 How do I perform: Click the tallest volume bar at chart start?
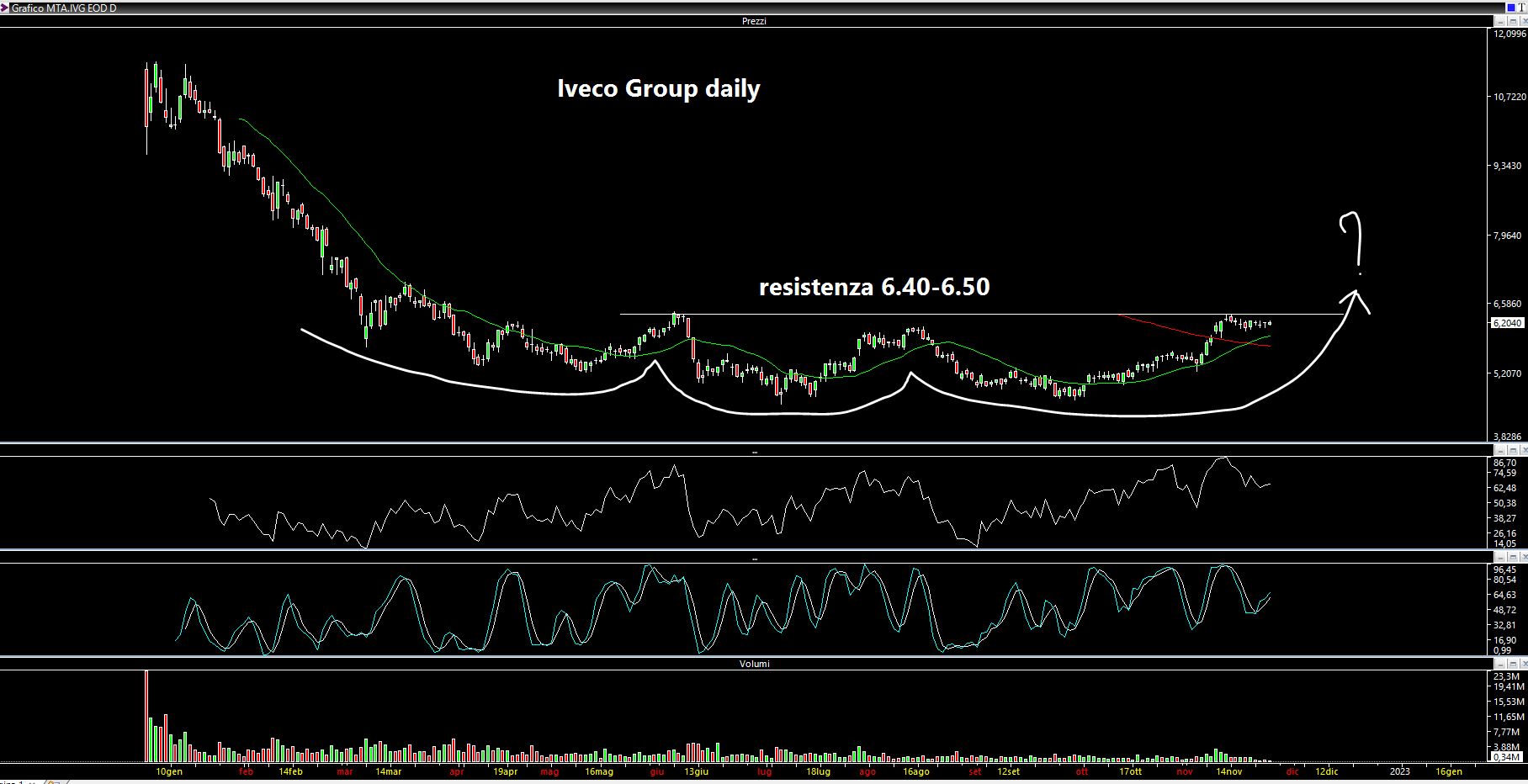pyautogui.click(x=146, y=715)
